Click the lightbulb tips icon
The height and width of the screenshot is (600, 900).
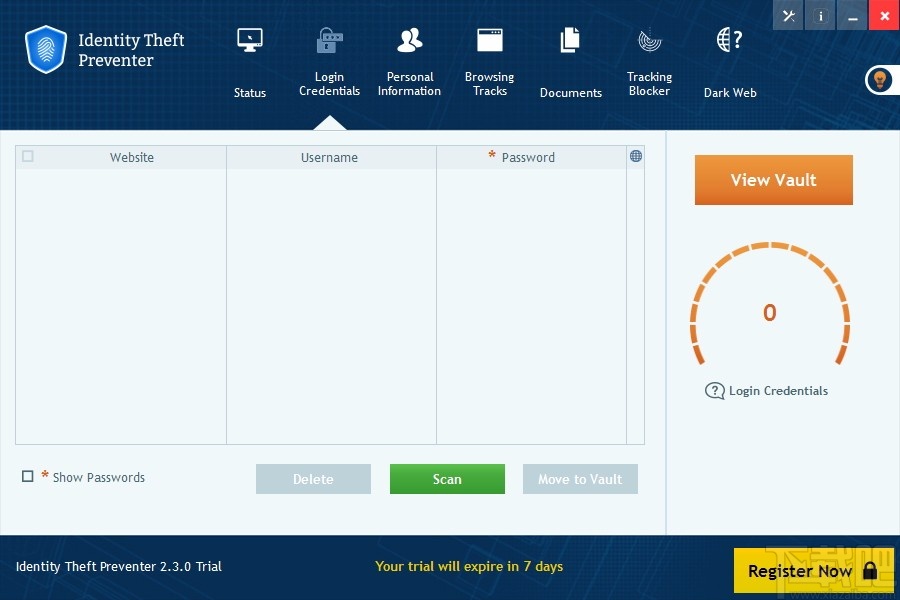pos(880,80)
